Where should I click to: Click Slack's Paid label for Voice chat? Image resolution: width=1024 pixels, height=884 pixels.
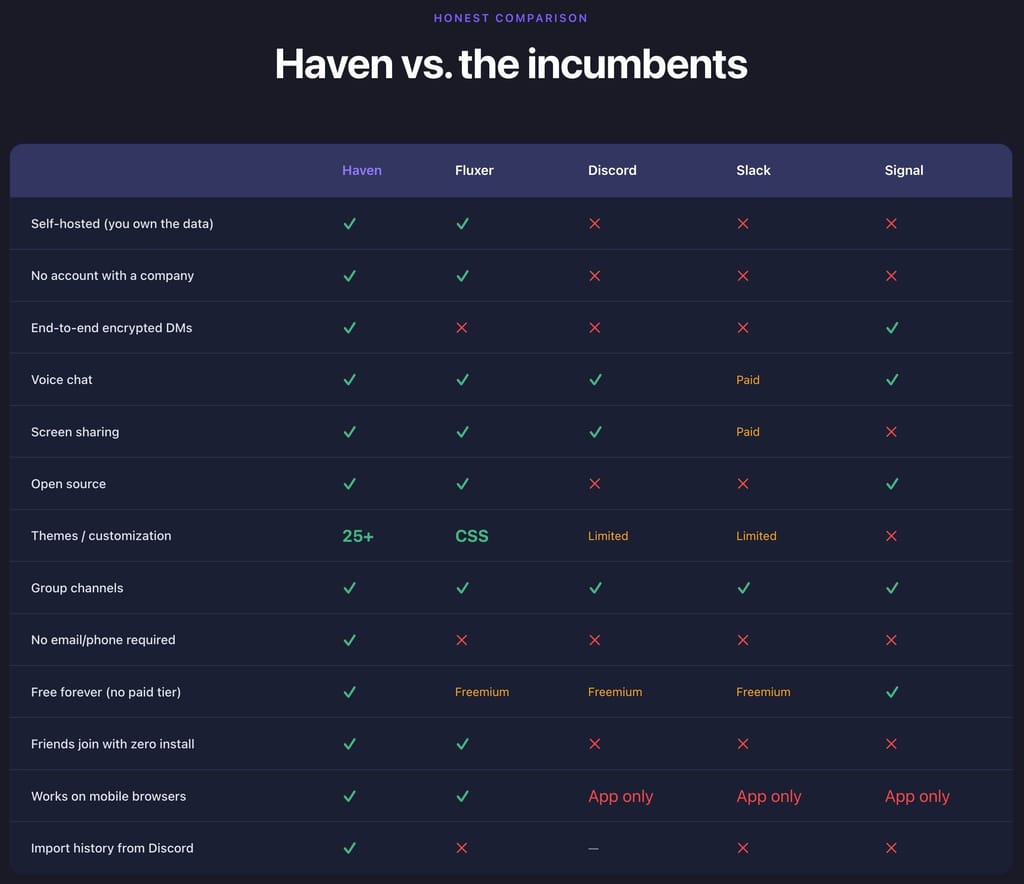748,379
